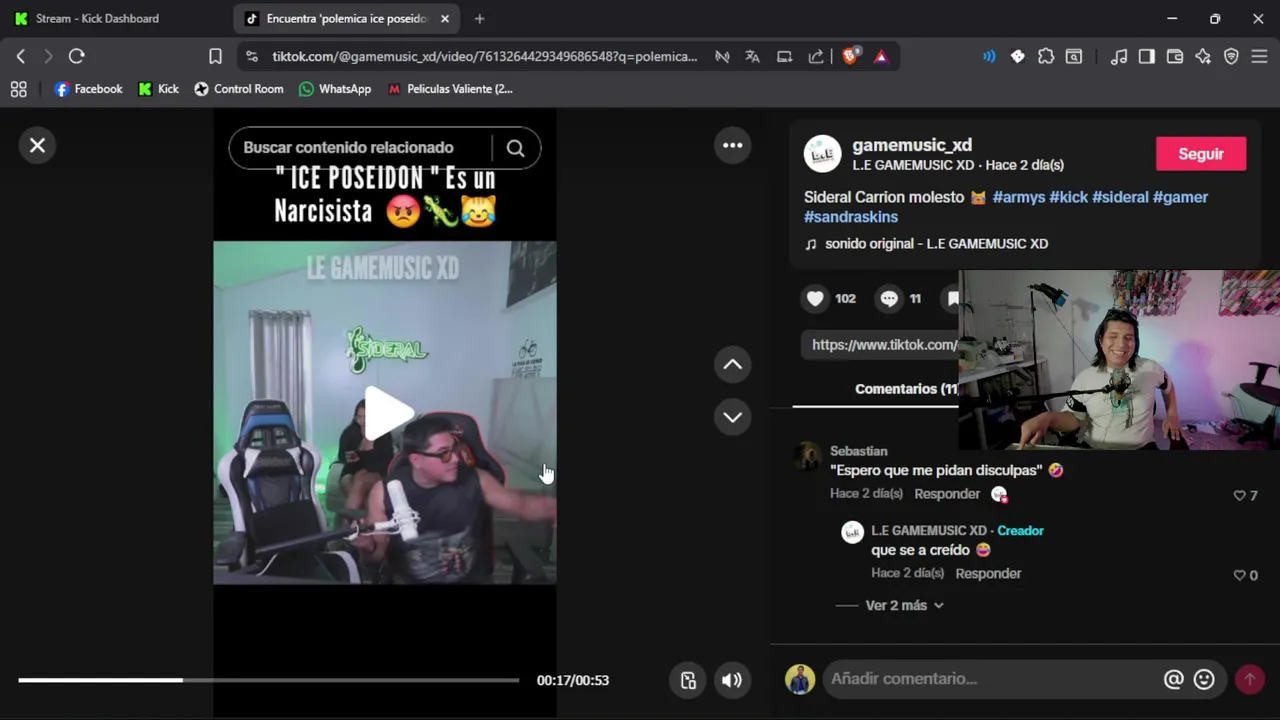This screenshot has height=720, width=1280.
Task: Open Control Room bookmark
Action: 238,89
